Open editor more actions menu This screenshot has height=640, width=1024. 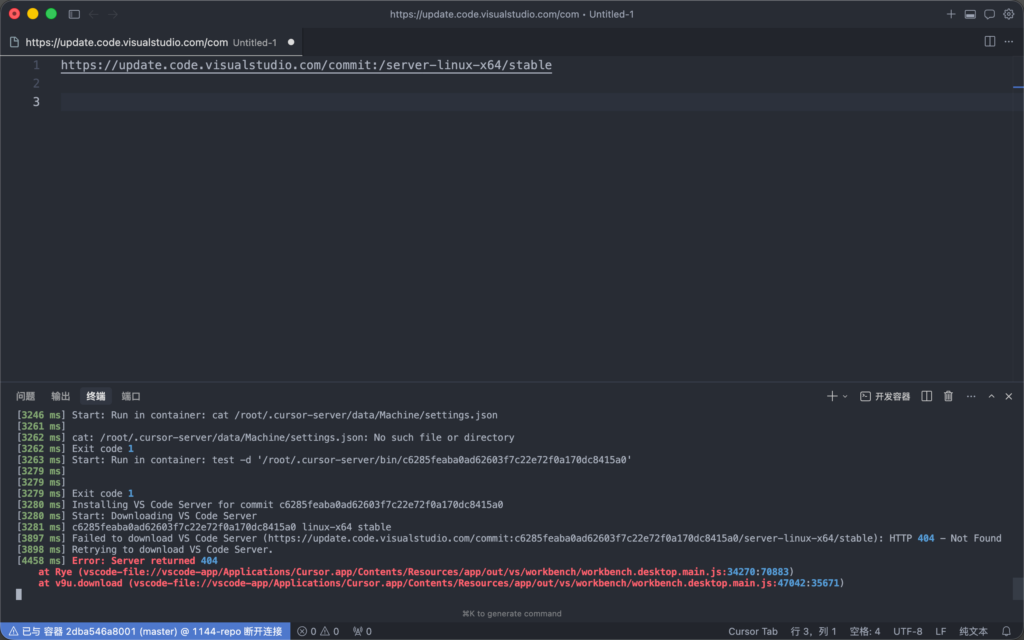(1009, 42)
